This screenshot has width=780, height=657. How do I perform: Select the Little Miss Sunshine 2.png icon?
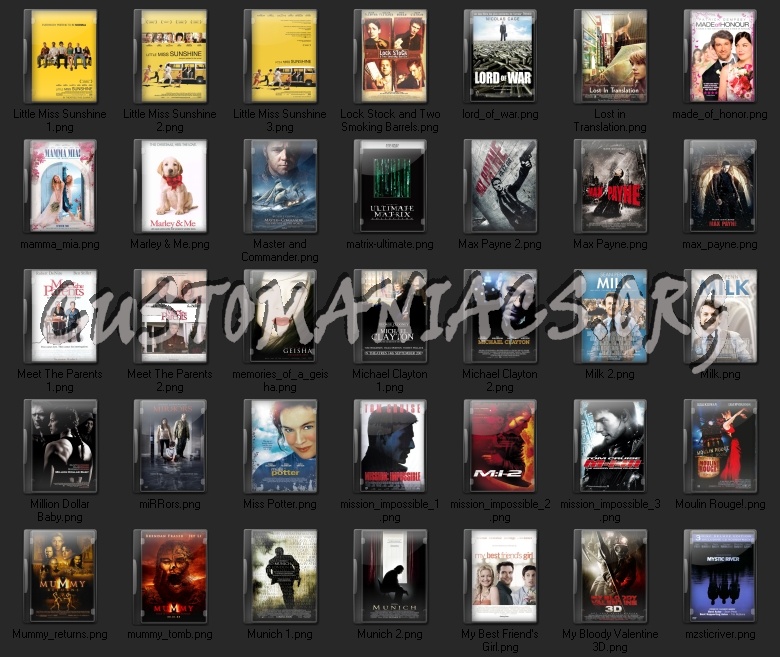click(x=170, y=56)
